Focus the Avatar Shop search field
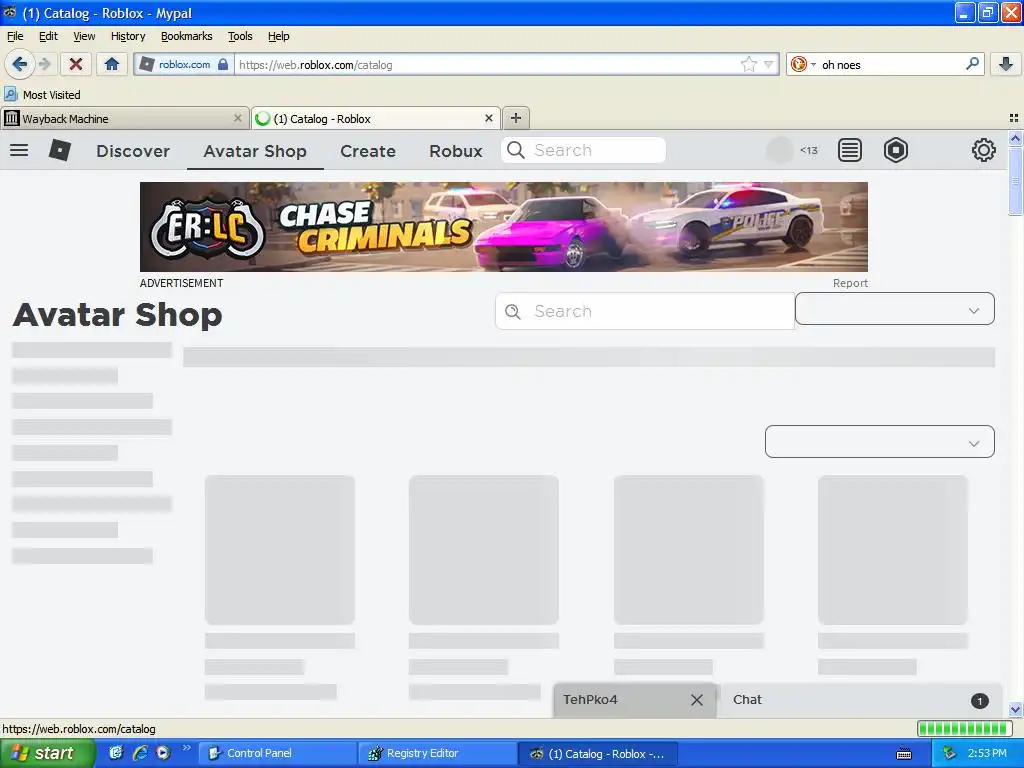The height and width of the screenshot is (768, 1024). (x=645, y=311)
